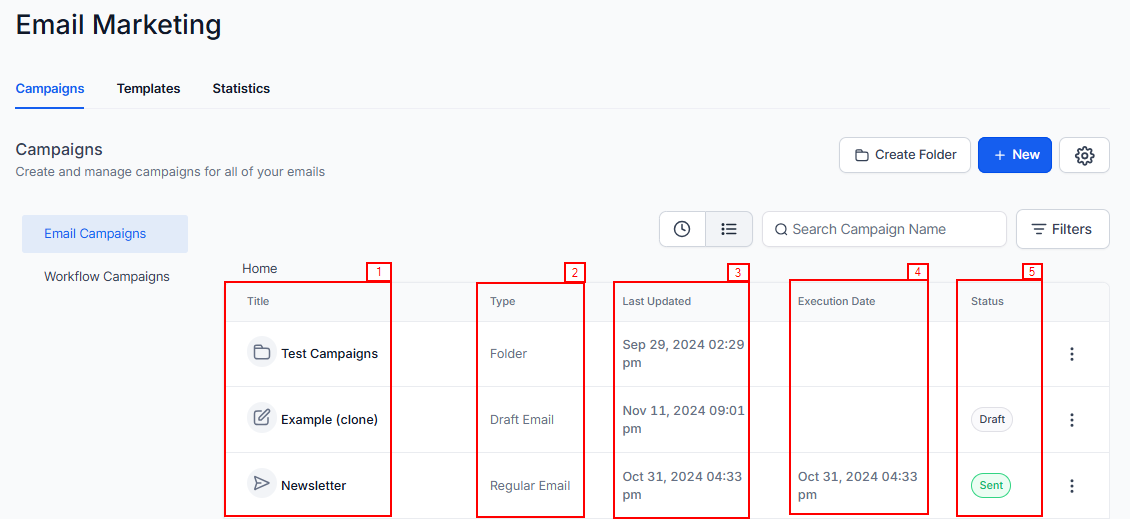Switch to the Statistics tab

click(241, 89)
